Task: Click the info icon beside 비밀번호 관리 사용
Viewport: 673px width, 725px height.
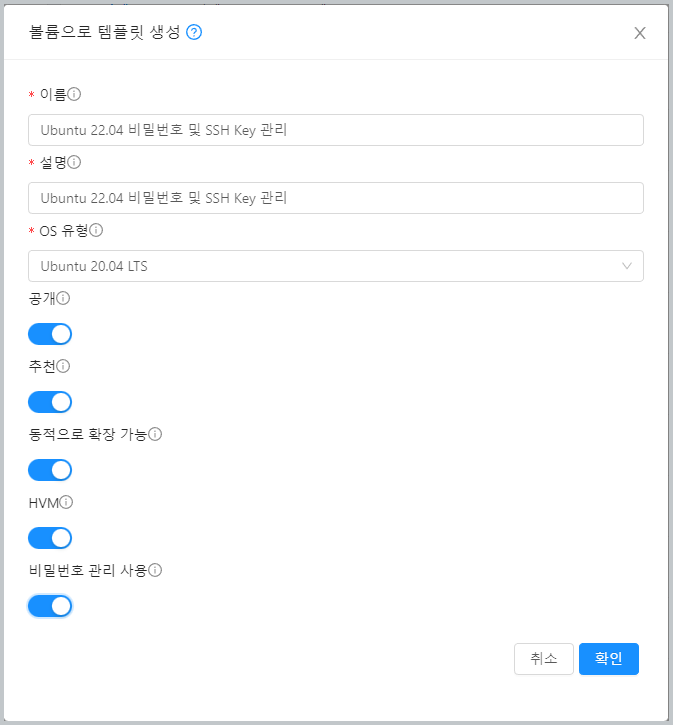Action: pos(155,570)
